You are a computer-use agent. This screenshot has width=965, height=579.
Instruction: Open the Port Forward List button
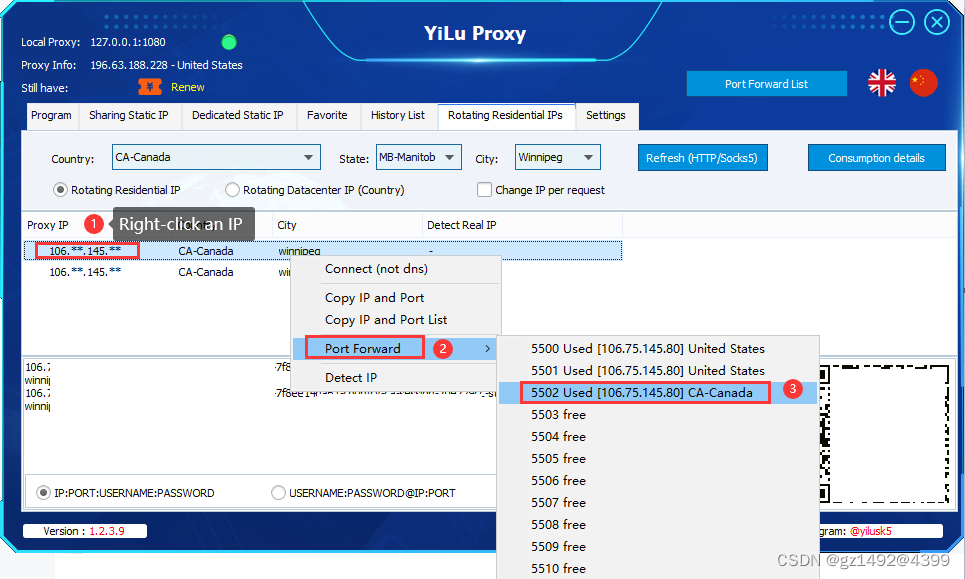(766, 84)
